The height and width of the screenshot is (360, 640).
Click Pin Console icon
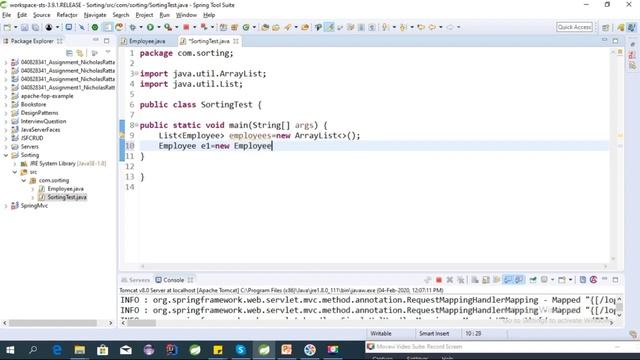click(x=533, y=280)
